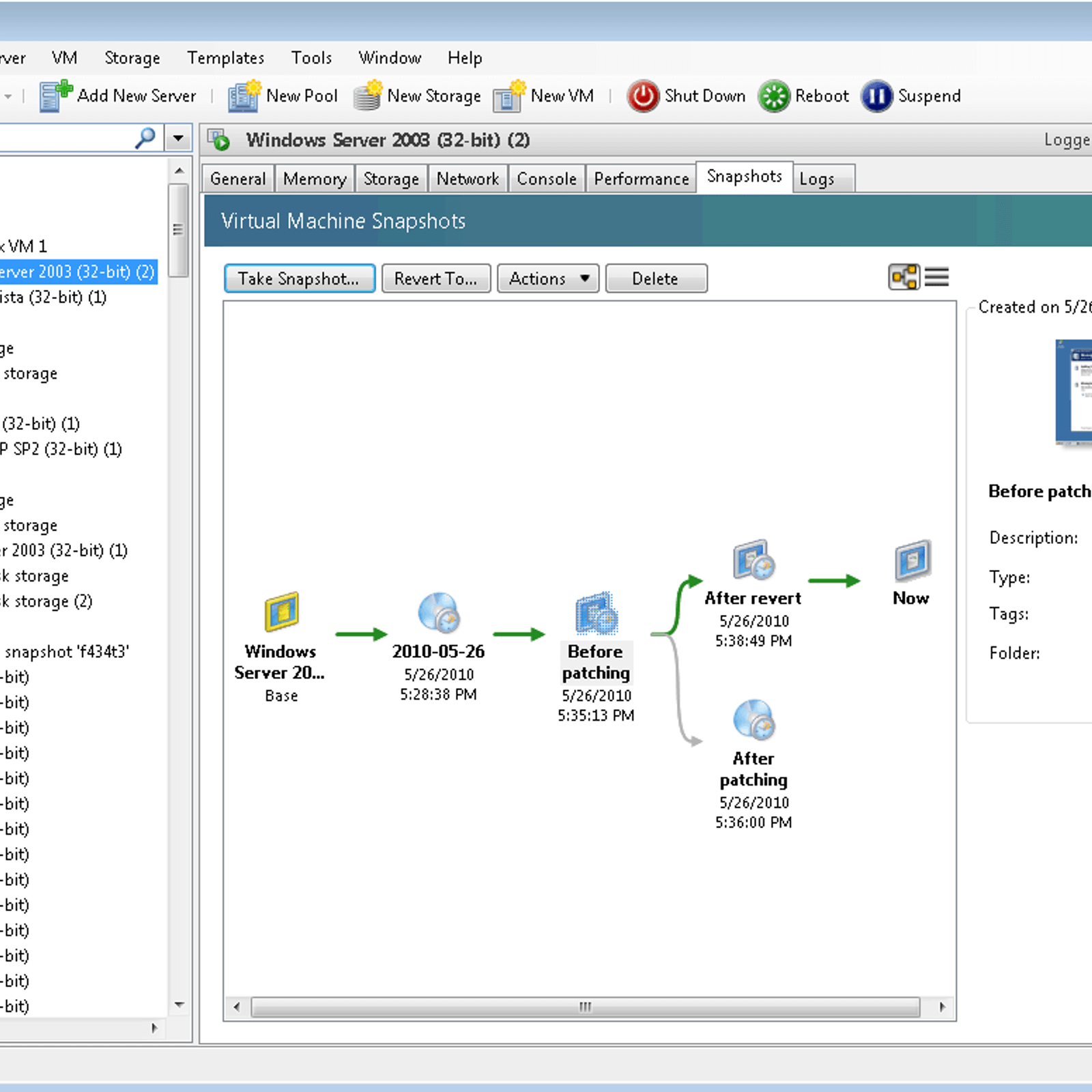Viewport: 1092px width, 1092px height.
Task: Select the After patching snapshot icon
Action: pyautogui.click(x=754, y=719)
